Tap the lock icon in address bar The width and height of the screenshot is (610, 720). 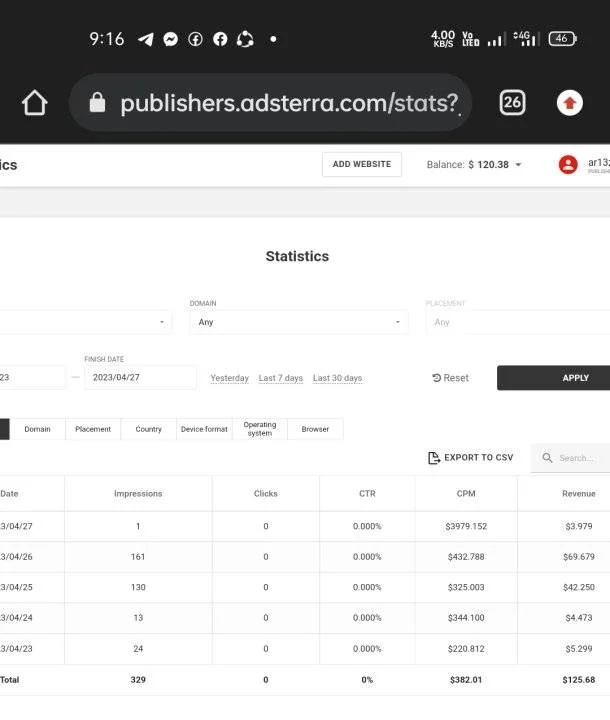click(x=97, y=102)
